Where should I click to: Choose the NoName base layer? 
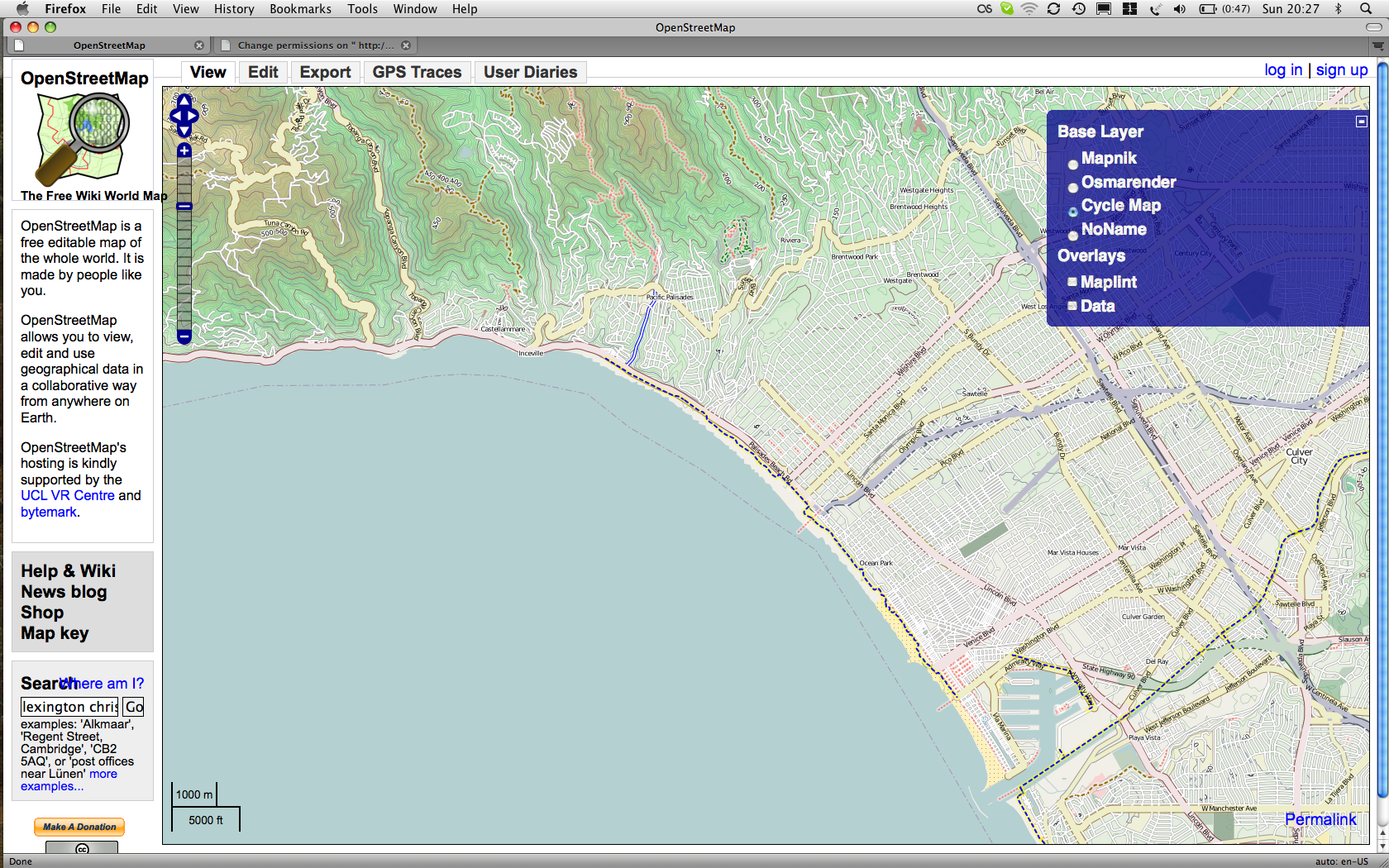[x=1073, y=235]
